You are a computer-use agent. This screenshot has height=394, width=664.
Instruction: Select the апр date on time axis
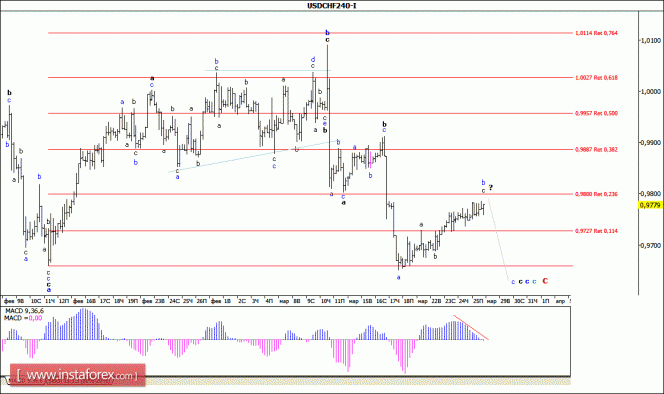pos(560,301)
